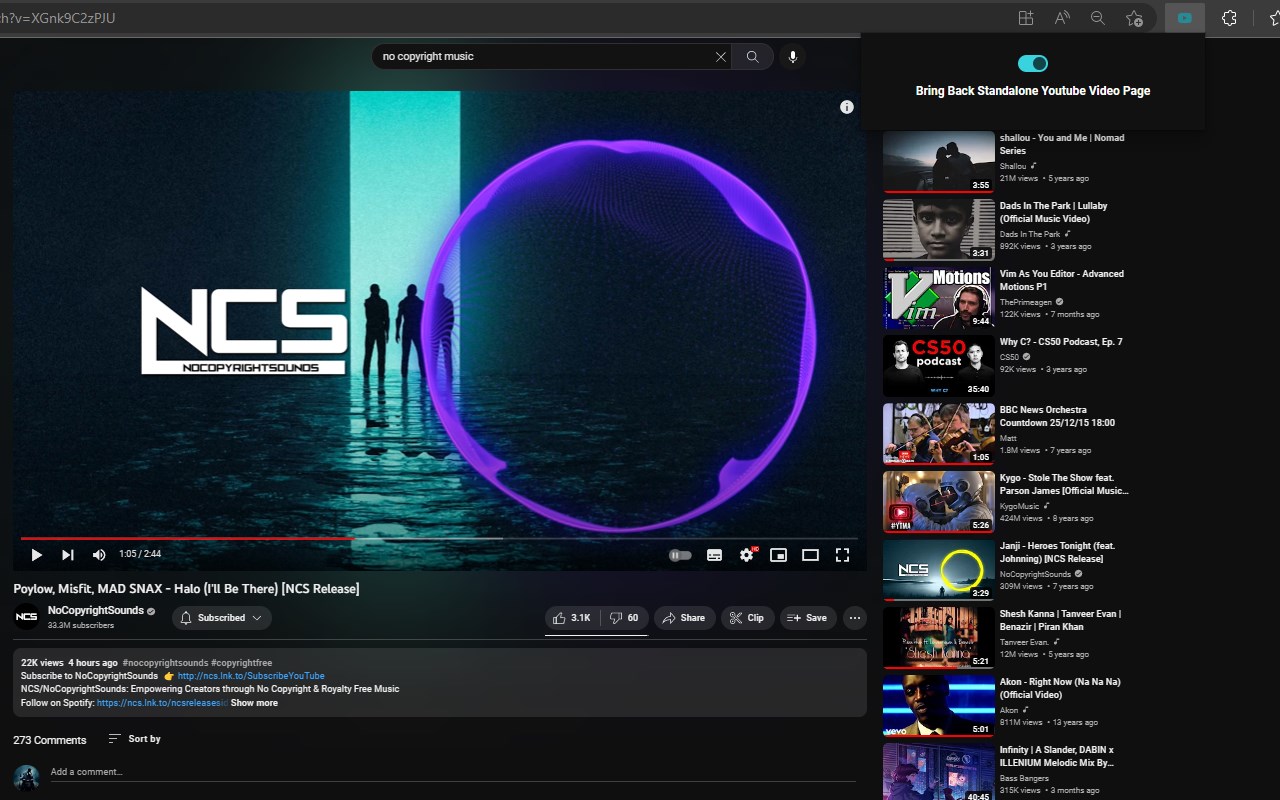This screenshot has width=1280, height=800.
Task: Enable theater mode
Action: [x=810, y=555]
